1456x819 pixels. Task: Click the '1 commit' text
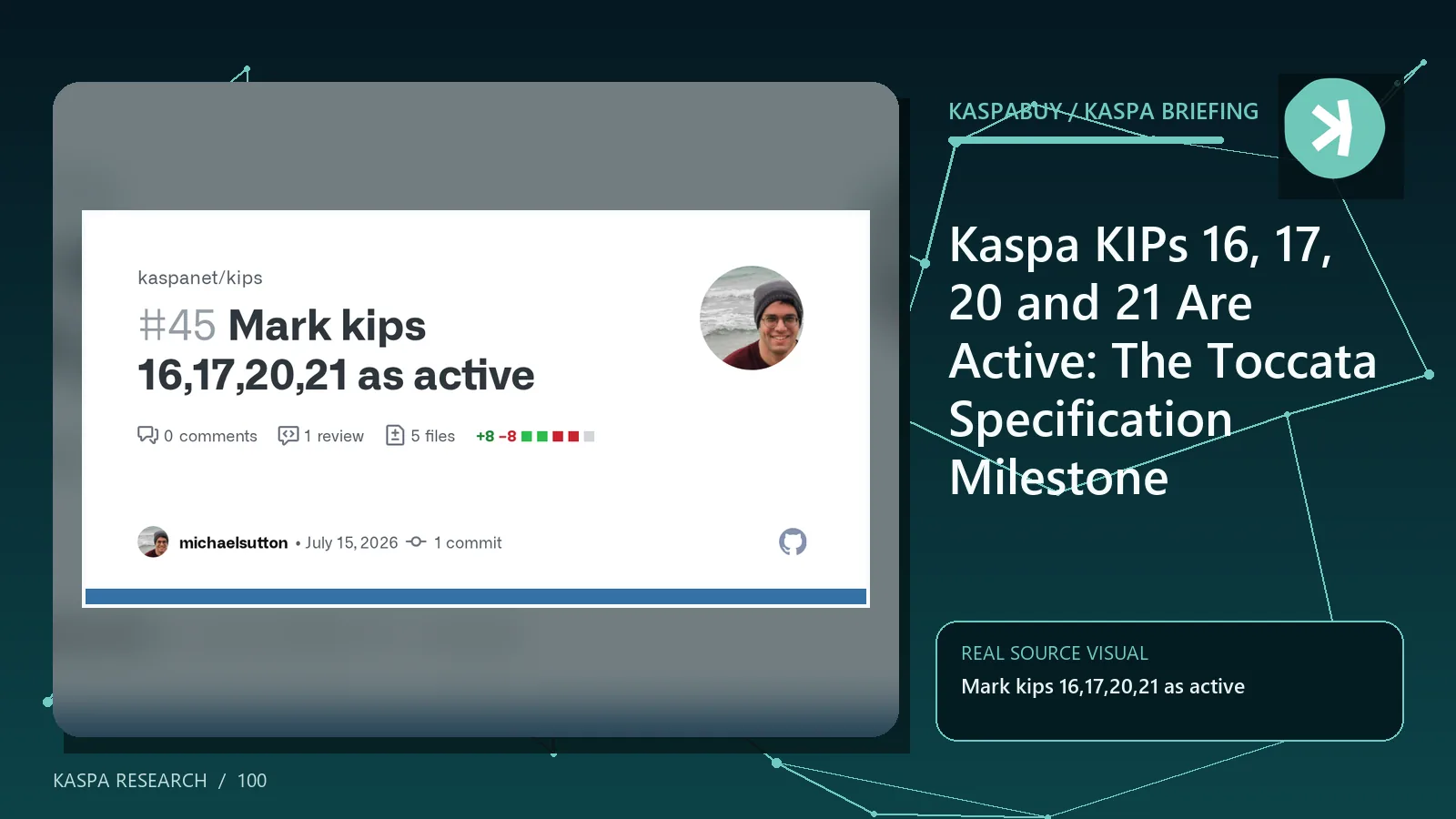[468, 542]
